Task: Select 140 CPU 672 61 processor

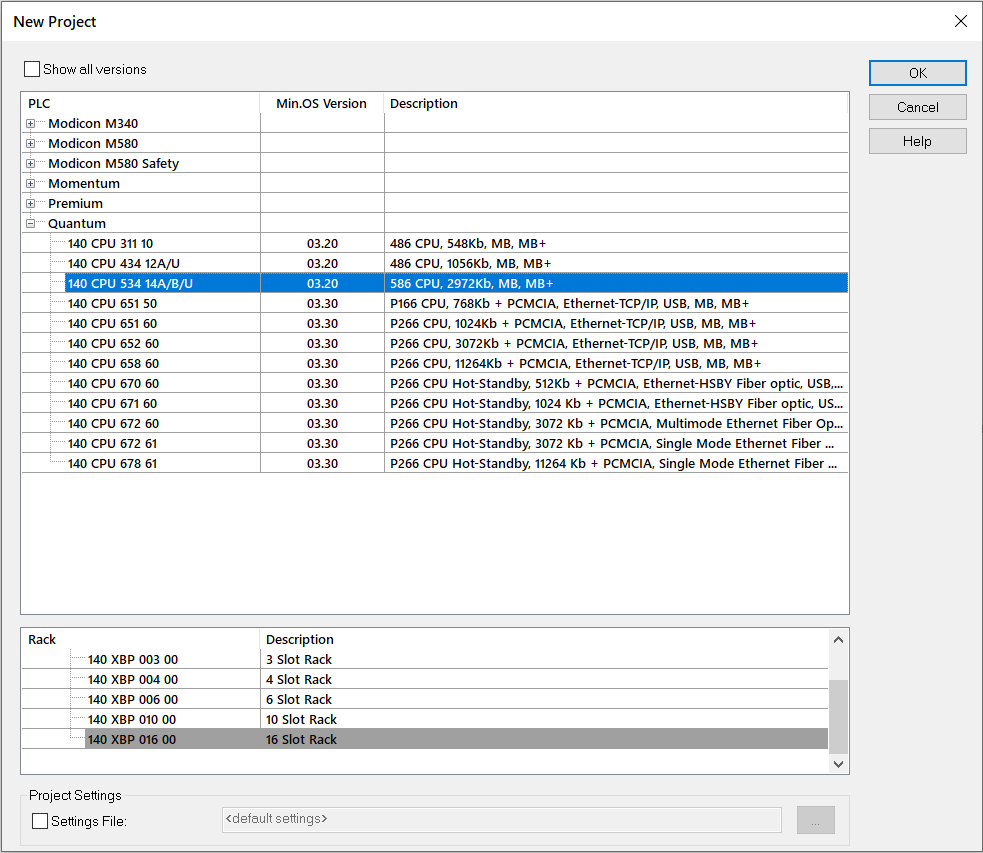Action: click(434, 444)
